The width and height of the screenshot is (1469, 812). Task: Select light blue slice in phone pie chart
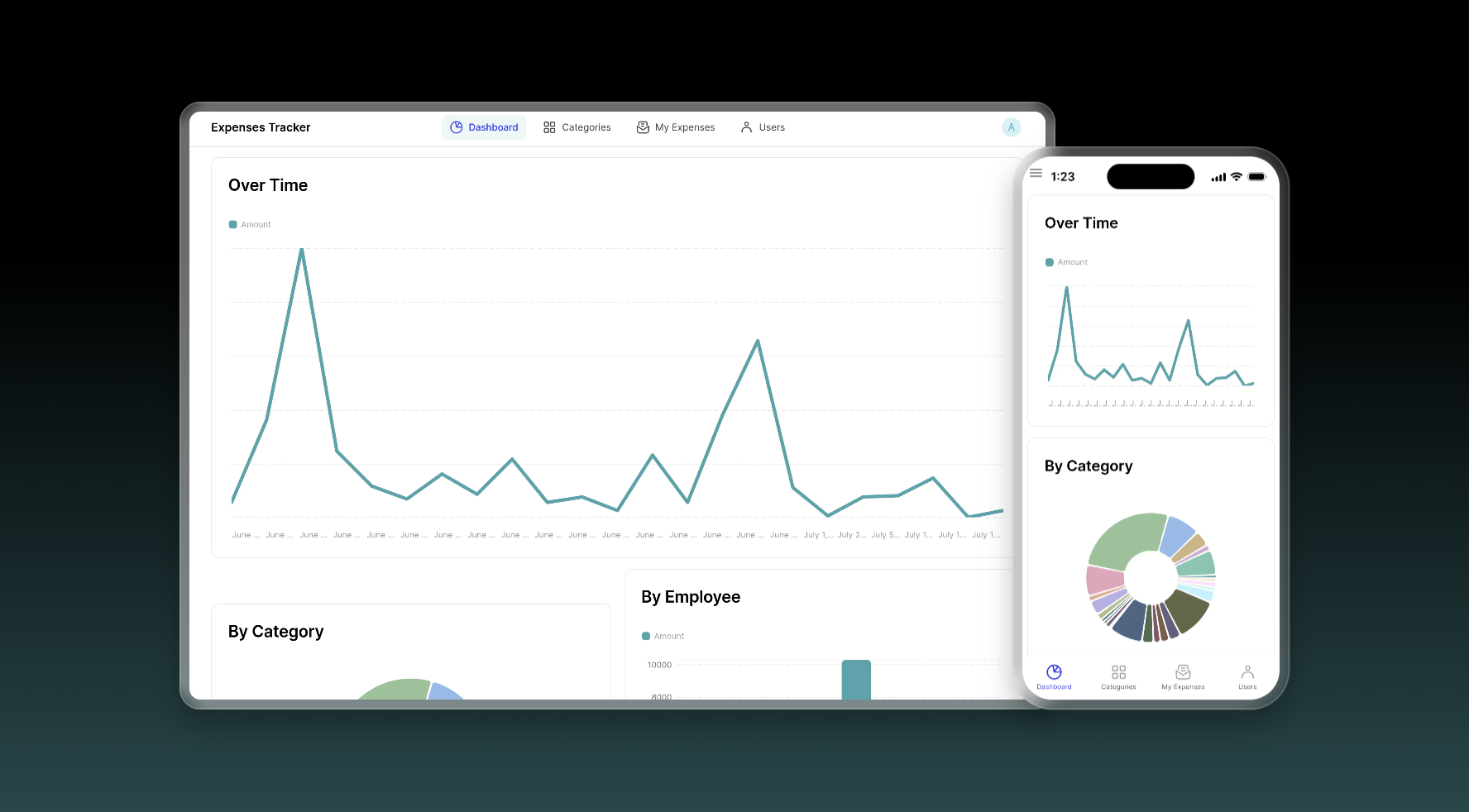pyautogui.click(x=1178, y=536)
